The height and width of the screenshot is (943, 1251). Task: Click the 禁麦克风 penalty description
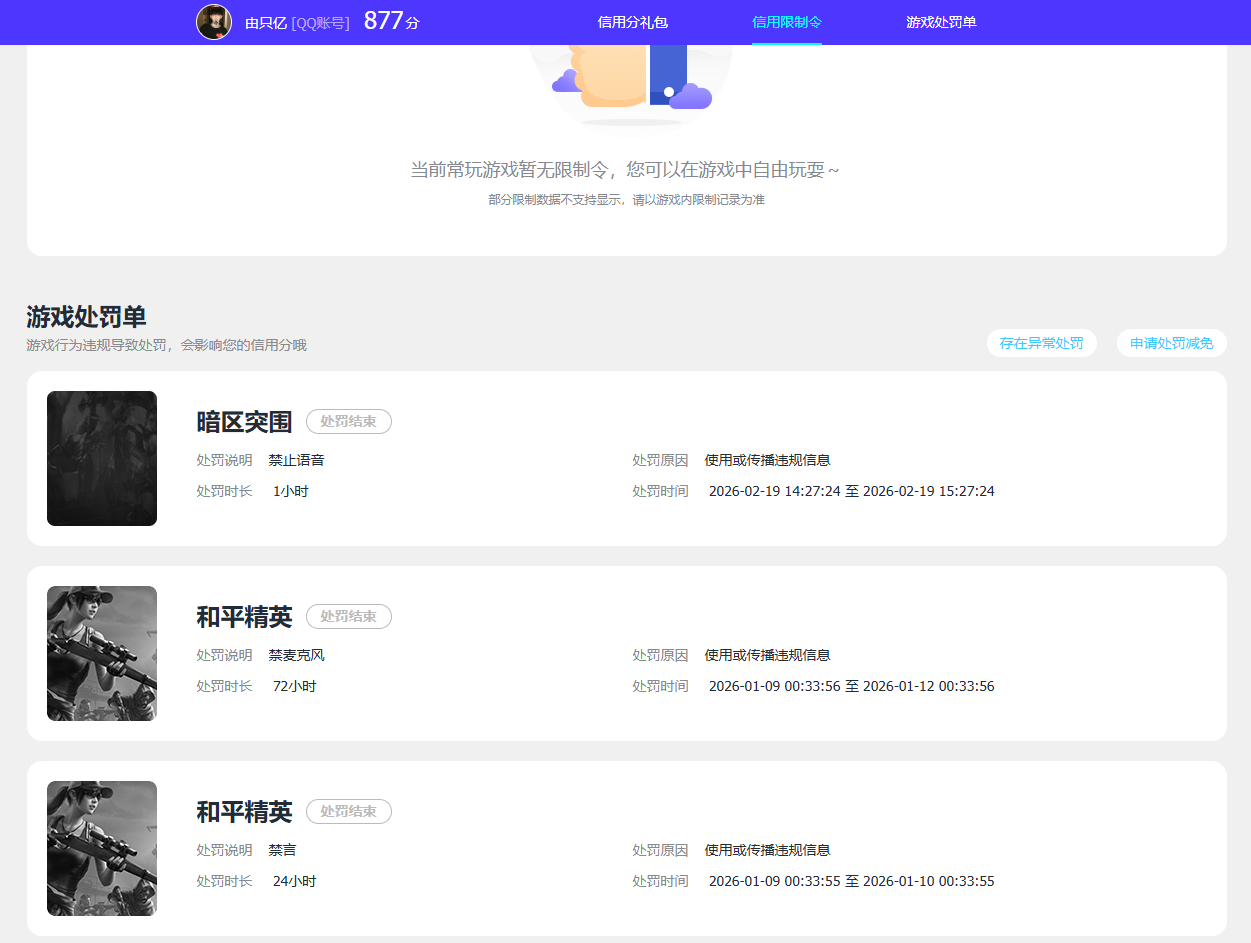[296, 655]
